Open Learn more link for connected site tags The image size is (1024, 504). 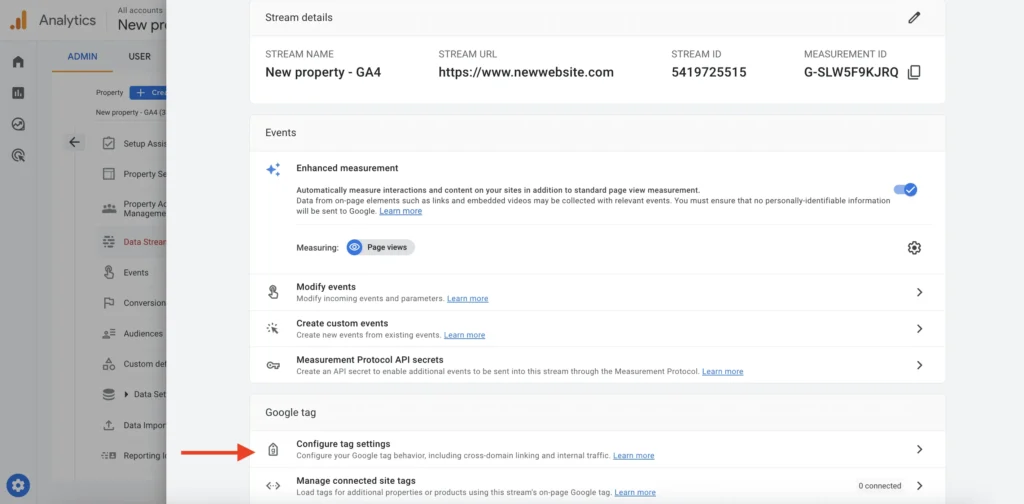(635, 492)
